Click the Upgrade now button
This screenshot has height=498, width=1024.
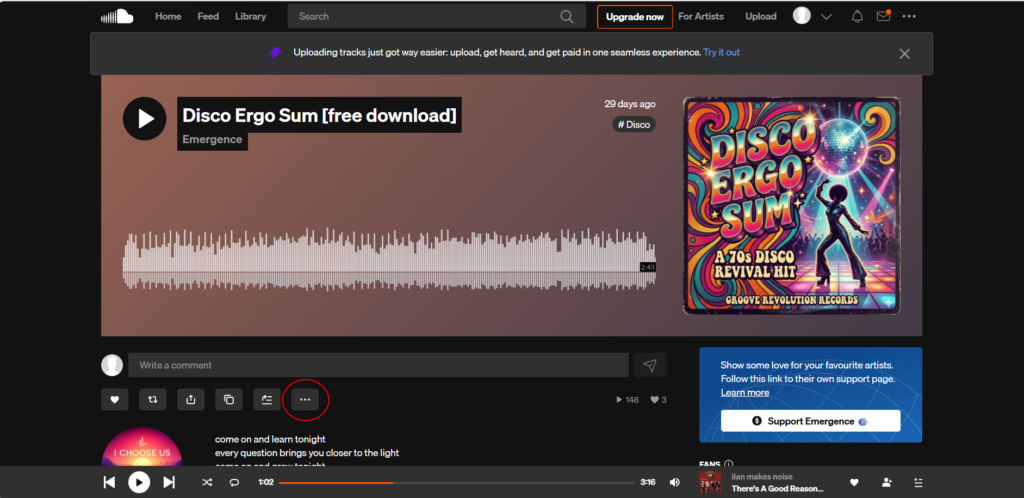[634, 17]
